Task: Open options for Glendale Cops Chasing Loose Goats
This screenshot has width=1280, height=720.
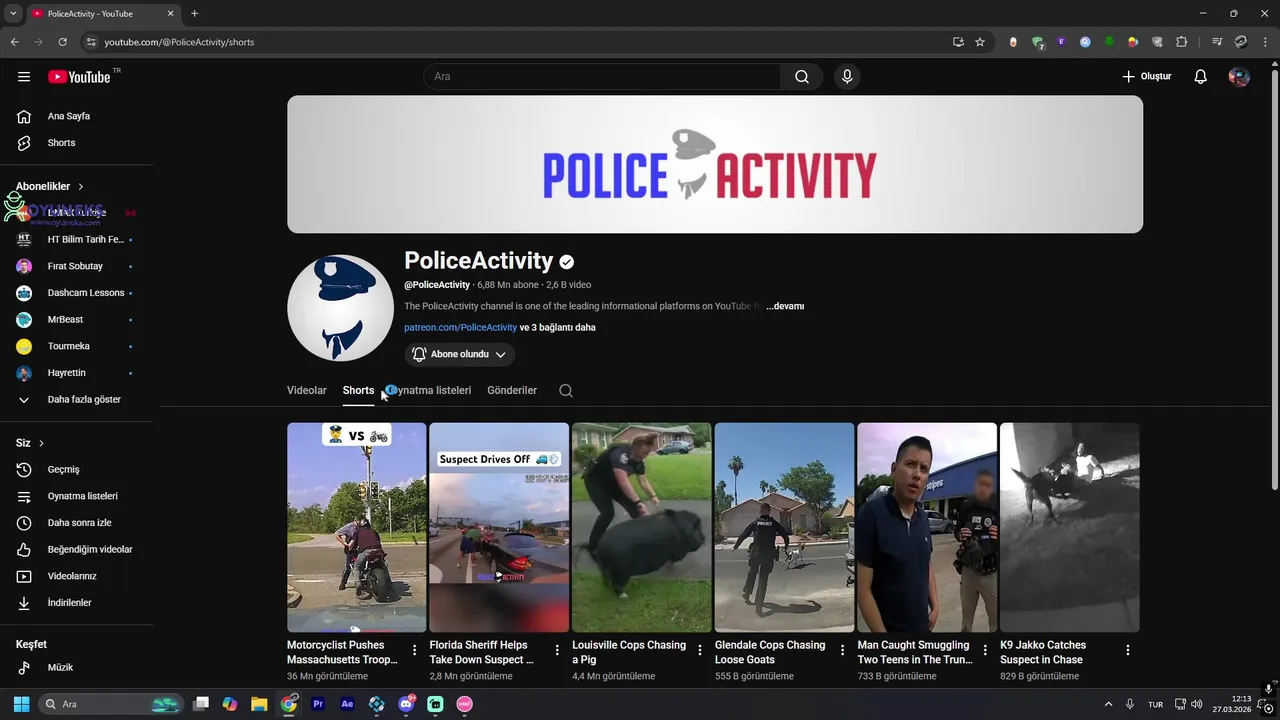Action: pos(842,650)
